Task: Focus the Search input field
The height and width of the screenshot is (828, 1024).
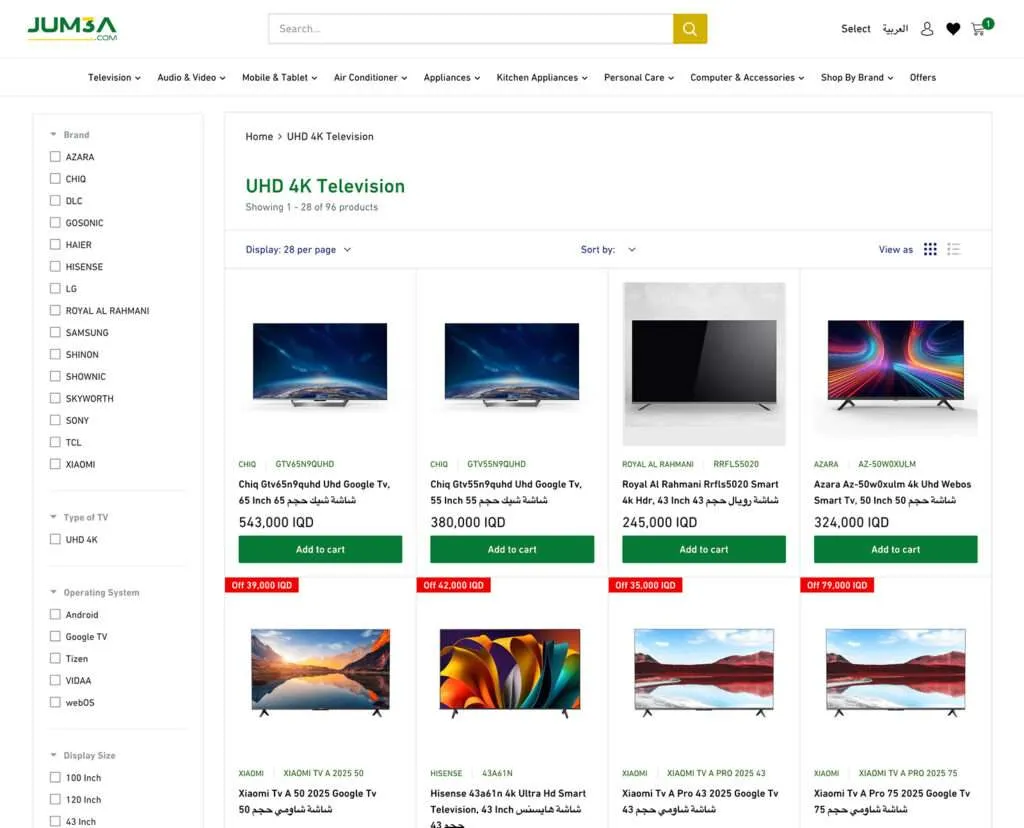Action: point(471,29)
